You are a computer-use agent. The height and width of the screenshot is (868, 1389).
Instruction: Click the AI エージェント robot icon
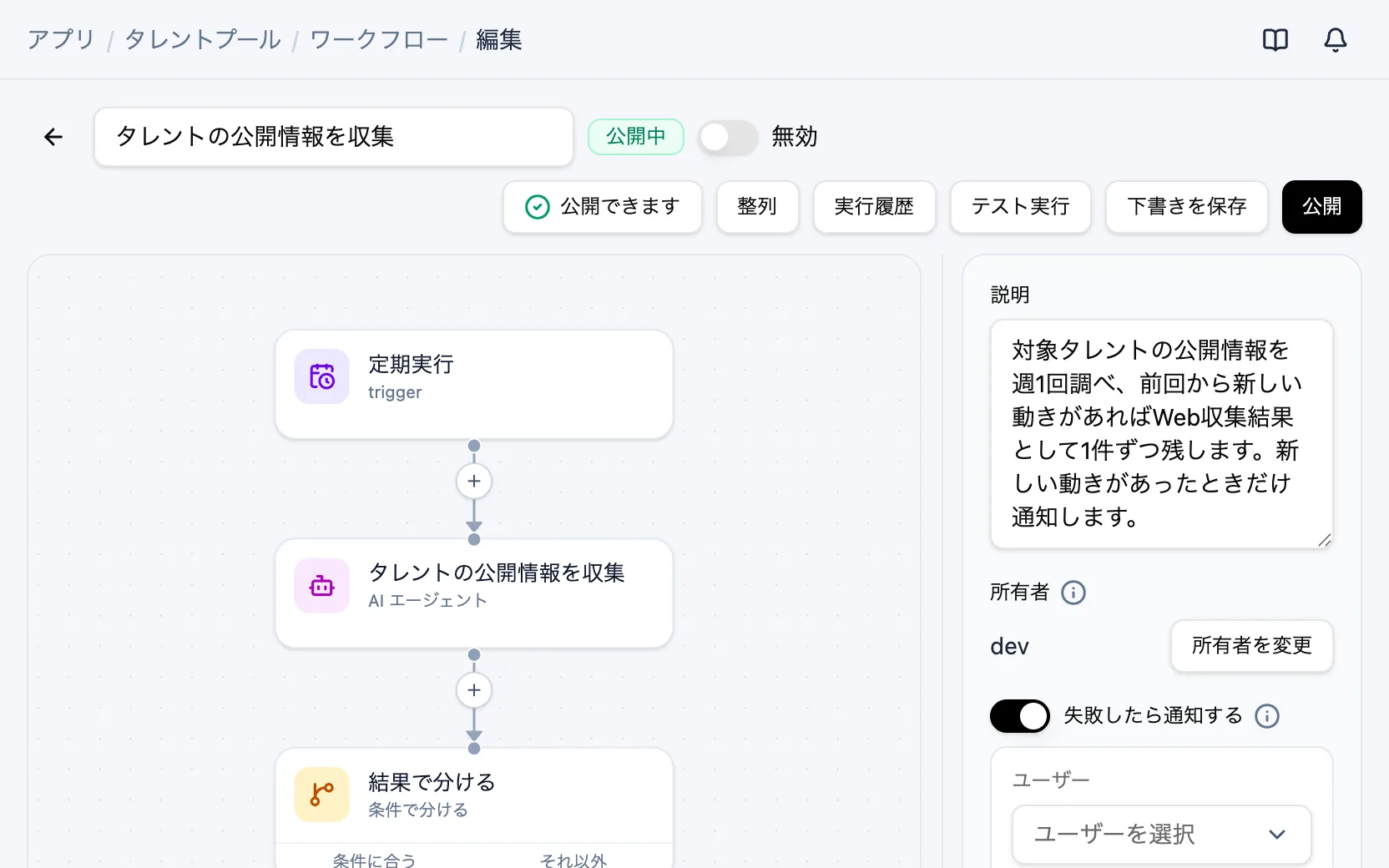pos(322,586)
